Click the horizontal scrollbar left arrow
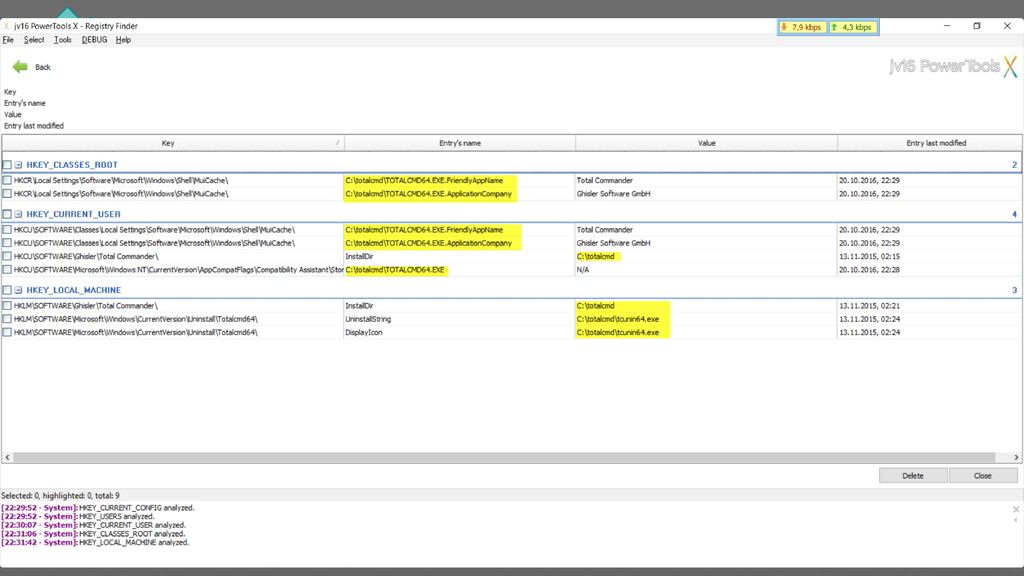The image size is (1024, 576). point(7,457)
